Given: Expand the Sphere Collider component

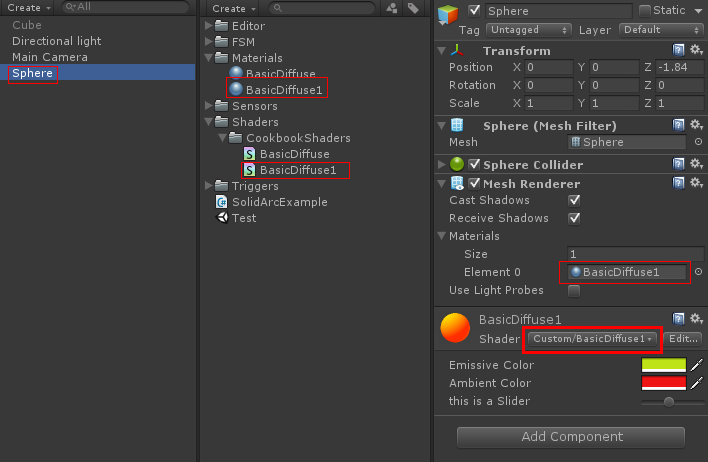Looking at the screenshot, I should point(442,164).
